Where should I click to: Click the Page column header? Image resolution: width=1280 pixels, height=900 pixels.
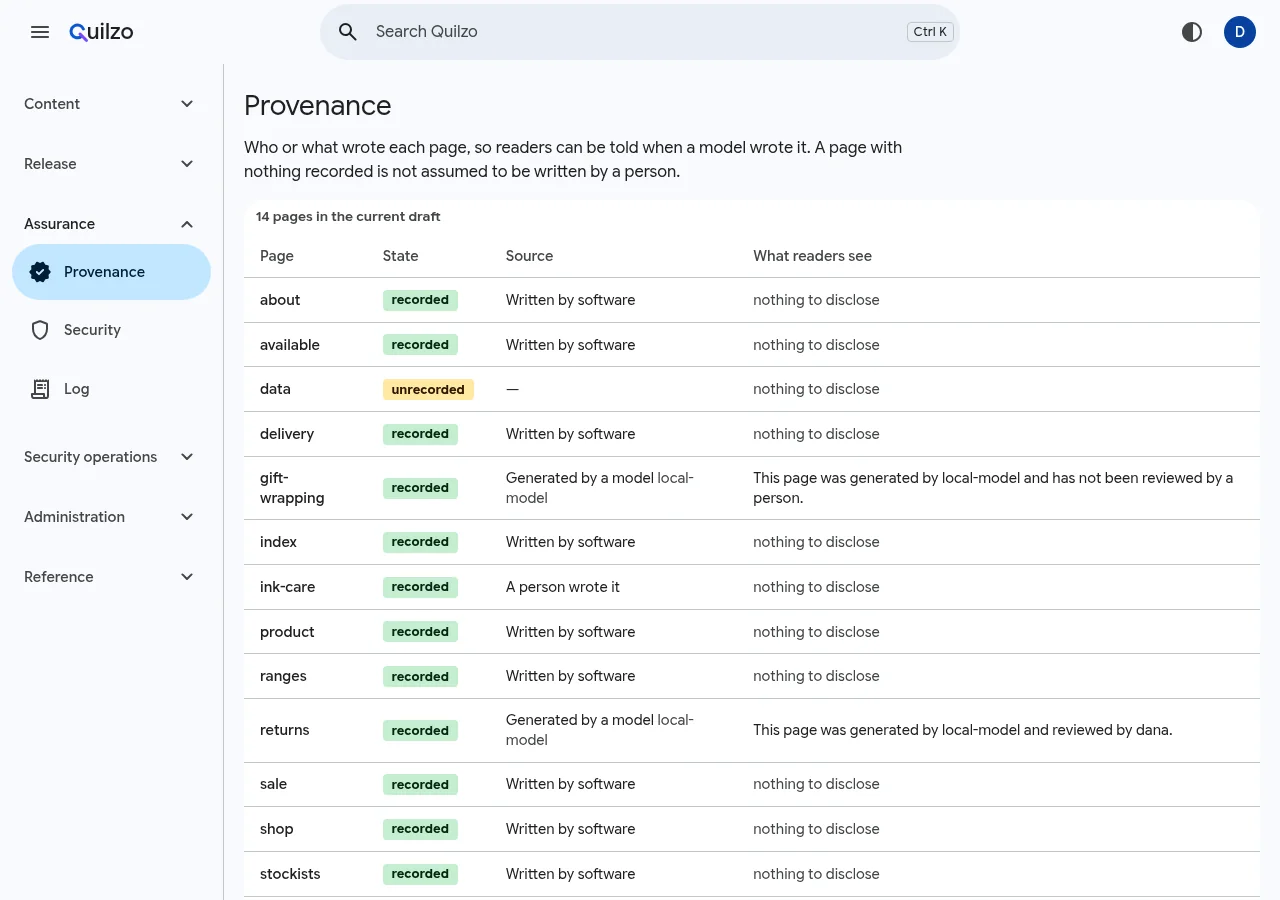point(277,256)
